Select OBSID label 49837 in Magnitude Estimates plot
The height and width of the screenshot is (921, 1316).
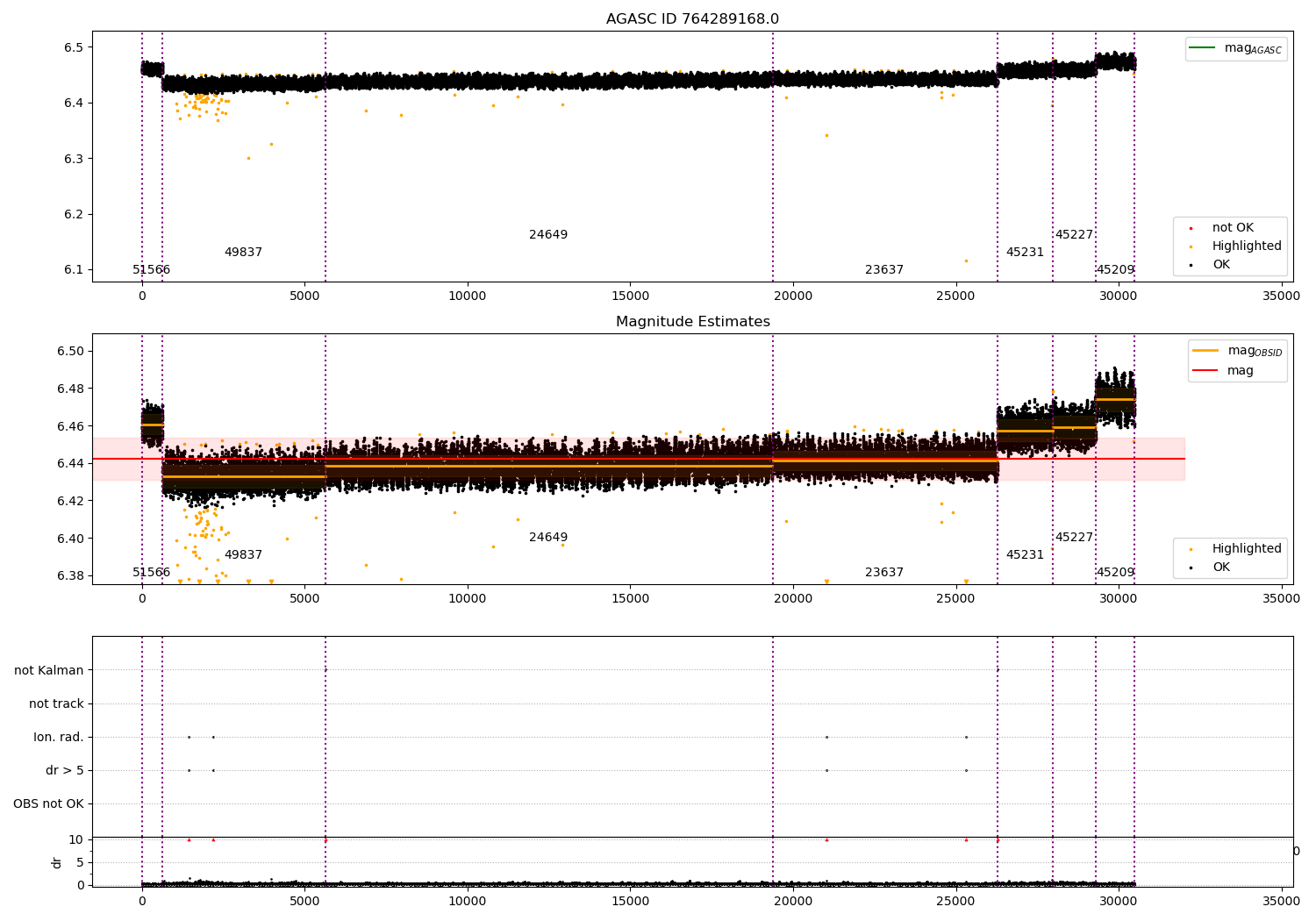(x=243, y=555)
